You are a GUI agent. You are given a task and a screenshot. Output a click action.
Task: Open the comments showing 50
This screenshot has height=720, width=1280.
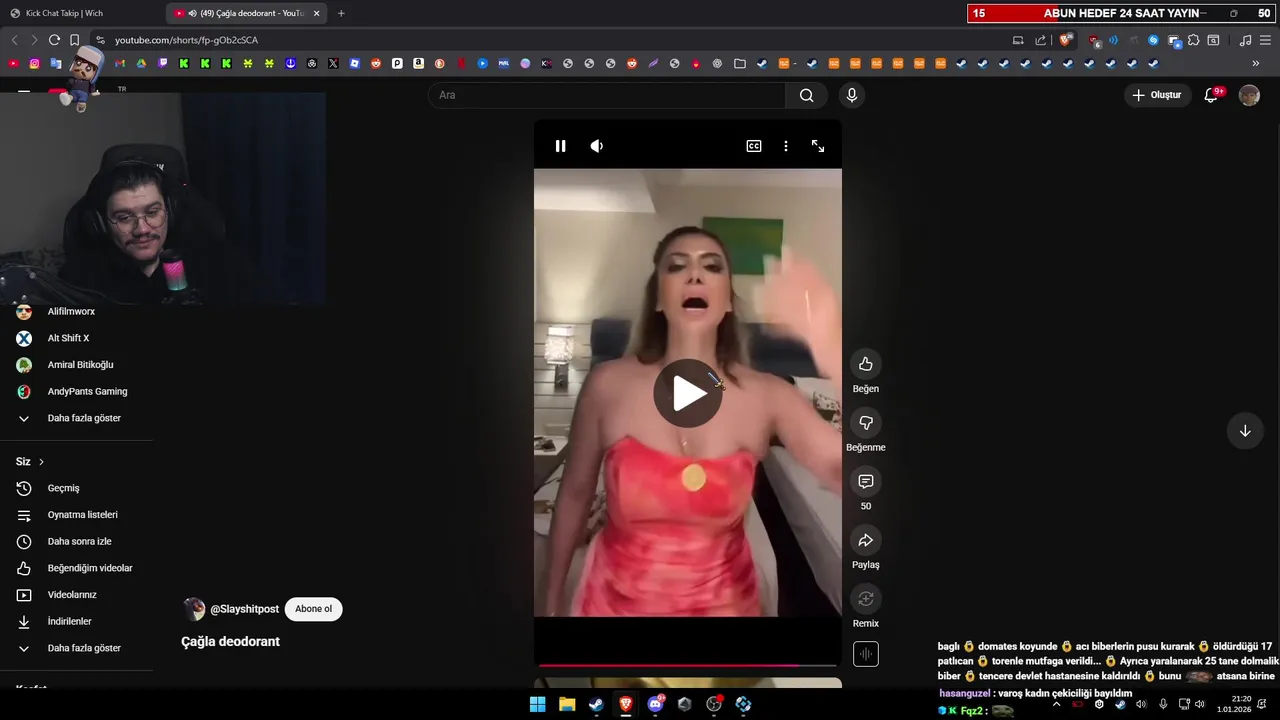pyautogui.click(x=866, y=482)
